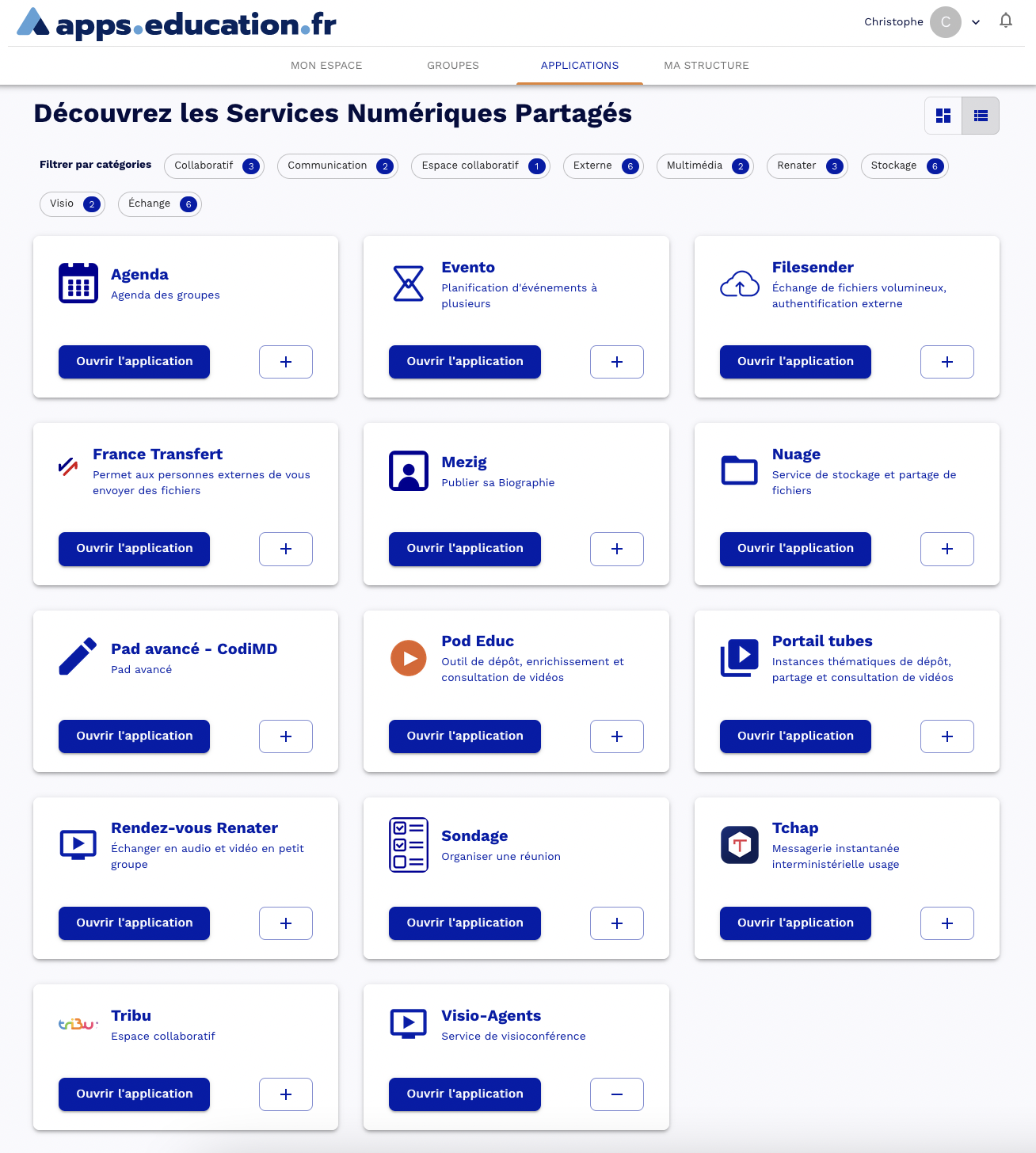This screenshot has height=1153, width=1036.
Task: Switch to the grid card view
Action: [943, 116]
